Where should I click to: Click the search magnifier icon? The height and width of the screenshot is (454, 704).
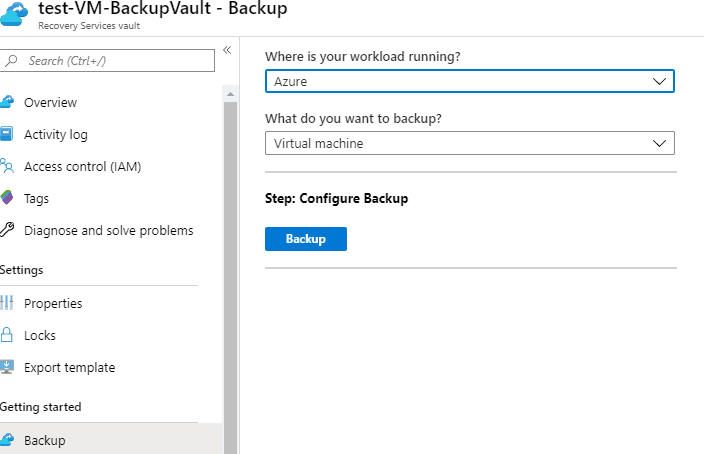(11, 60)
